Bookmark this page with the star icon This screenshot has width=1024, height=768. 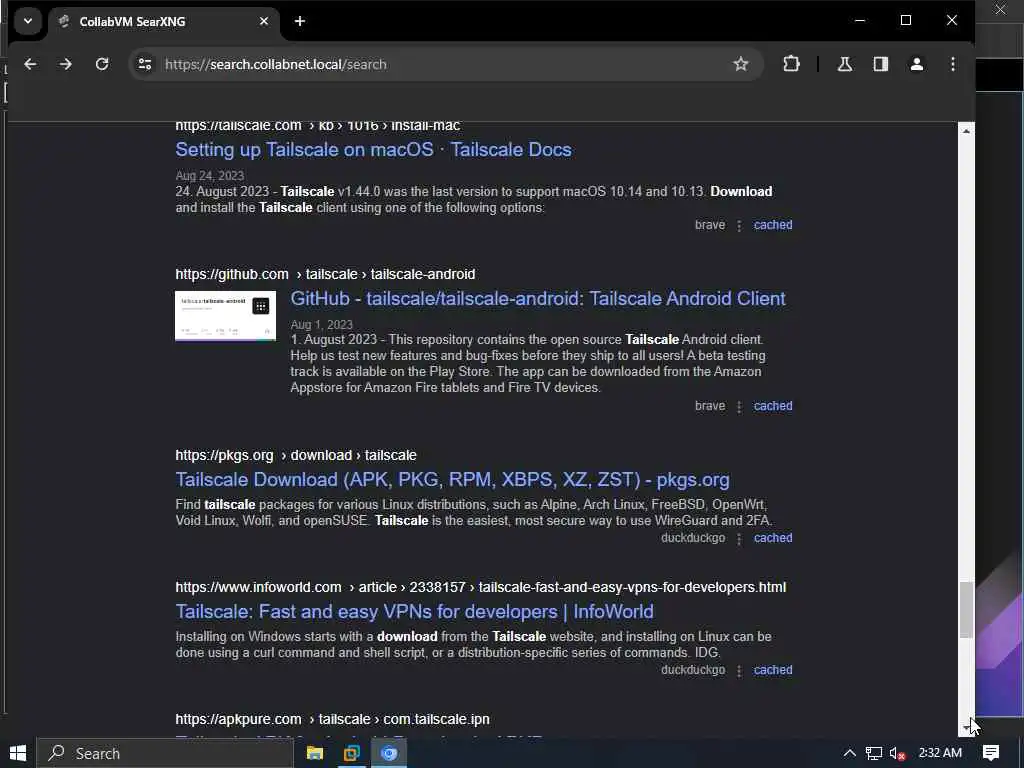click(x=740, y=64)
